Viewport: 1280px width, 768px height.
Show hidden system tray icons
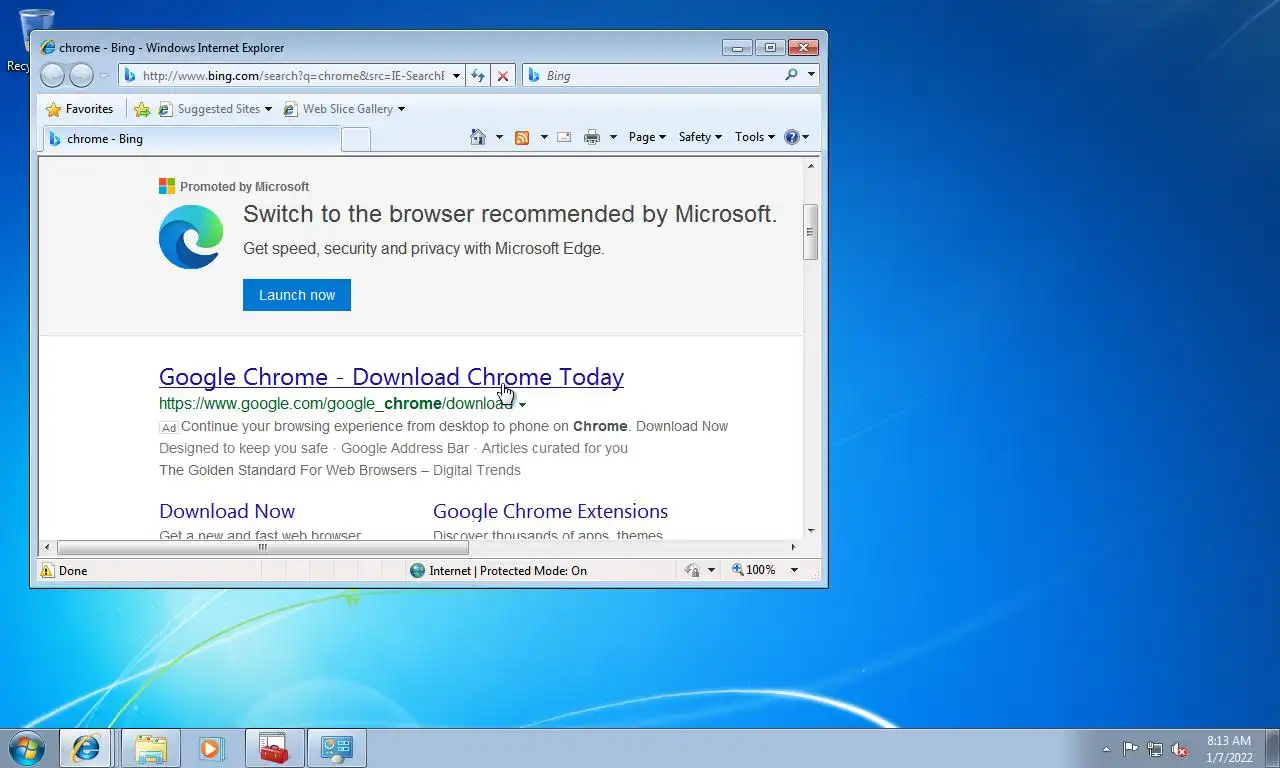pyautogui.click(x=1106, y=749)
